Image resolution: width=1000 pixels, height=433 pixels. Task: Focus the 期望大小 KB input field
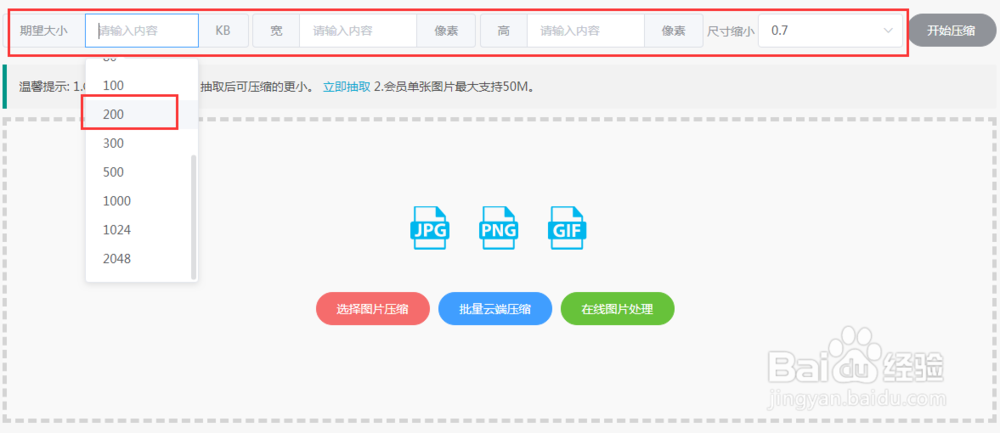142,31
